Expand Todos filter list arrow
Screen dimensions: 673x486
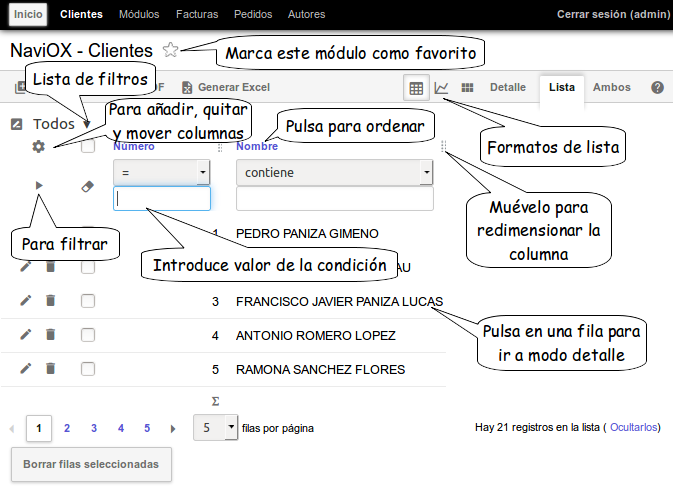coord(87,125)
